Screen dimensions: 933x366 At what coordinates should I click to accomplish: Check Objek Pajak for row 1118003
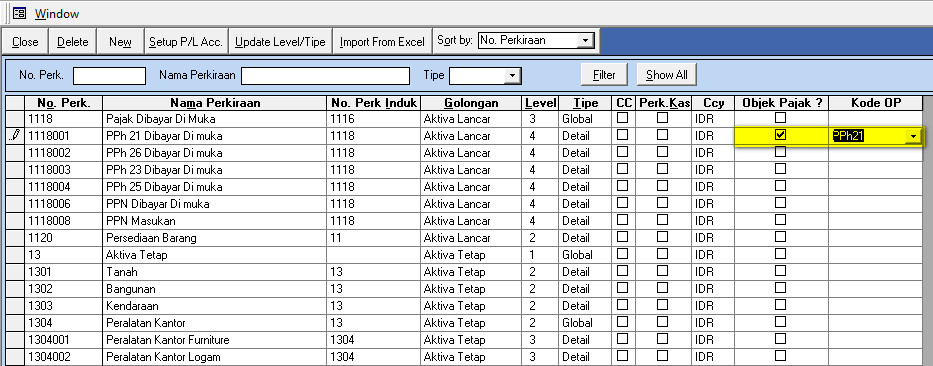coord(781,169)
